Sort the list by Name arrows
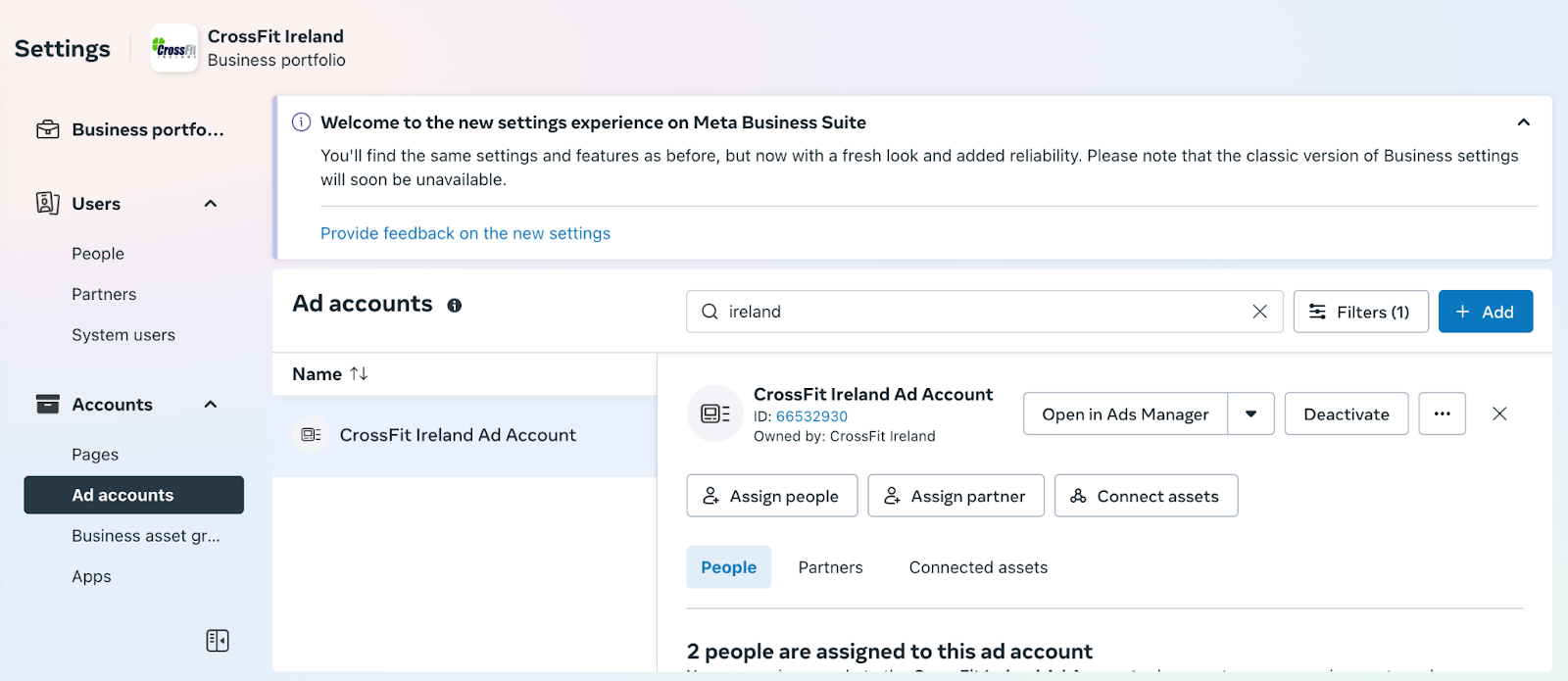This screenshot has height=681, width=1568. click(x=359, y=373)
